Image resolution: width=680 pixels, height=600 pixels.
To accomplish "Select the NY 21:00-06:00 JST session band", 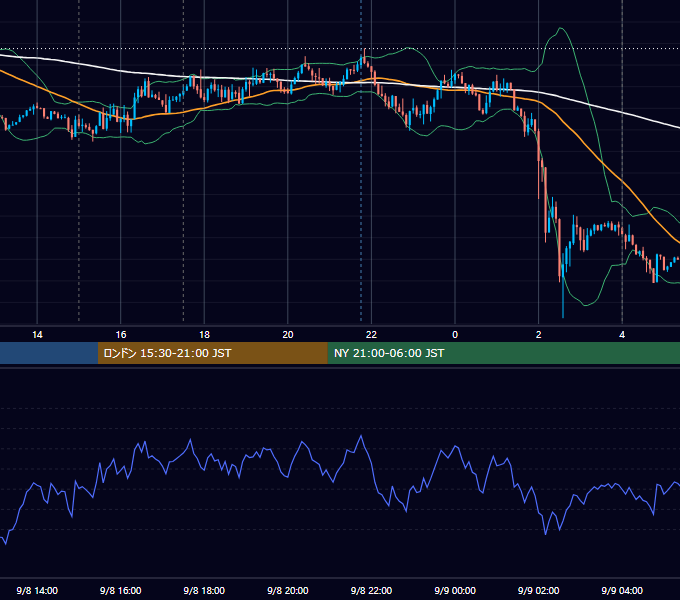I will click(x=503, y=353).
